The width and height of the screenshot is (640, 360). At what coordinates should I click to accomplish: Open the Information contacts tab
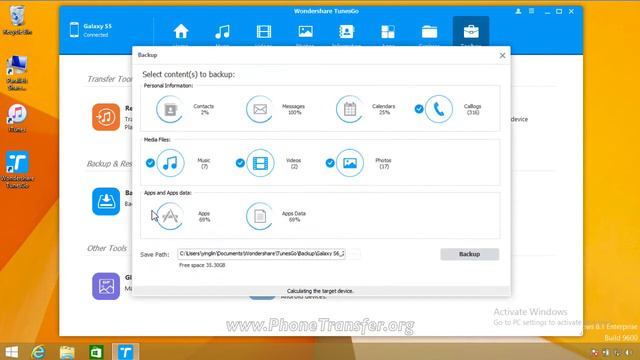click(346, 32)
